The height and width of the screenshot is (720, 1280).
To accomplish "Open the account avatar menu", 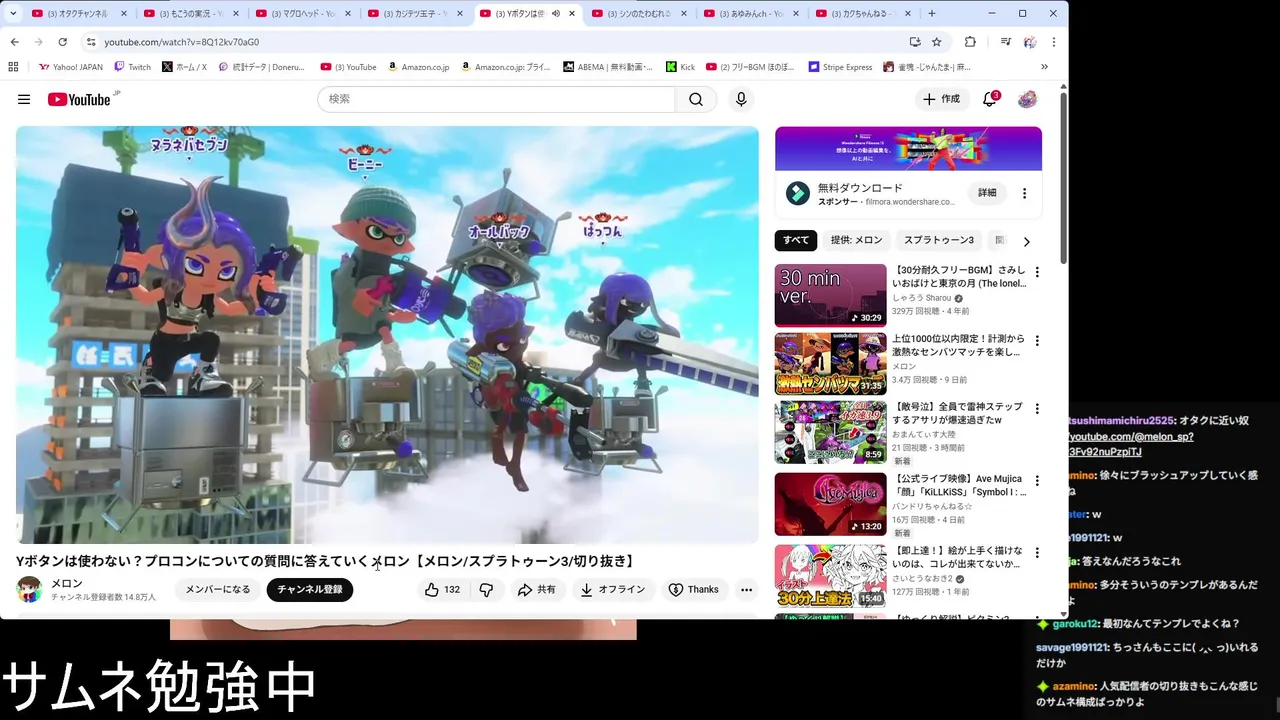I will tap(1027, 99).
